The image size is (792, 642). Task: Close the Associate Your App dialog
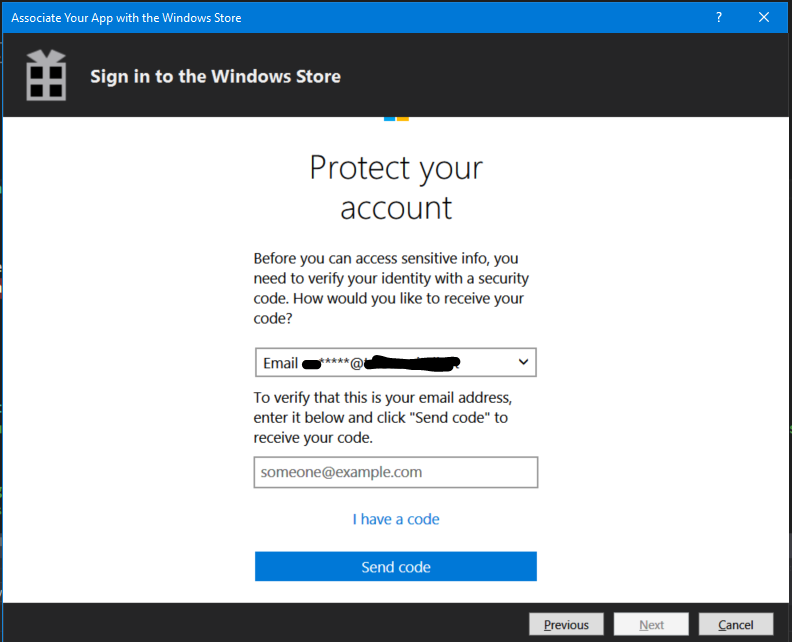click(x=764, y=18)
